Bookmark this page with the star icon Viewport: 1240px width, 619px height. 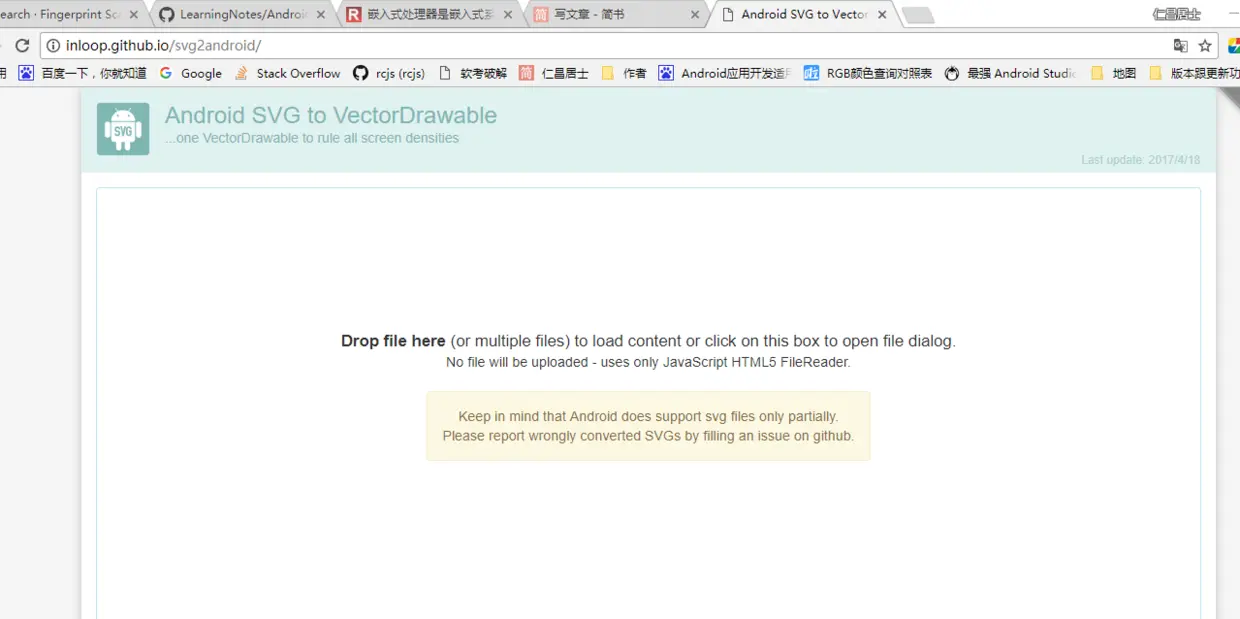coord(1205,46)
